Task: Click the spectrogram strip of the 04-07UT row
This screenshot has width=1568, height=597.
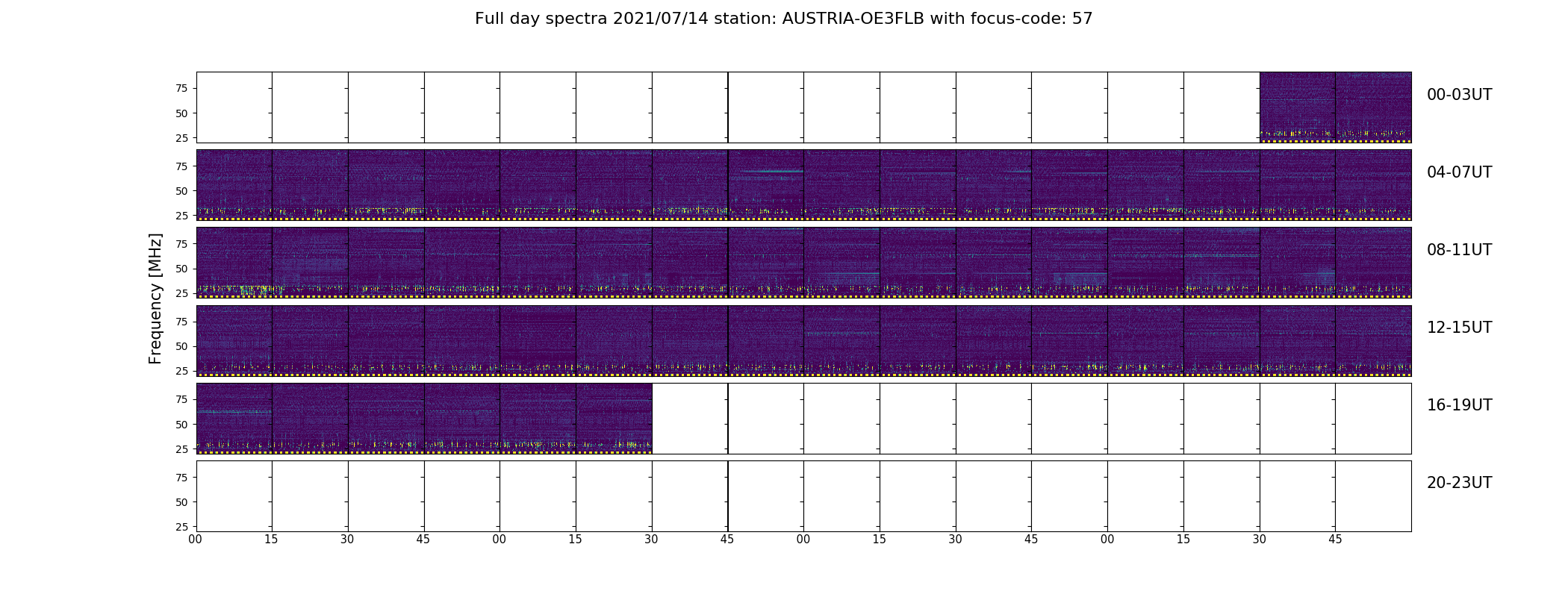Action: pyautogui.click(x=803, y=185)
